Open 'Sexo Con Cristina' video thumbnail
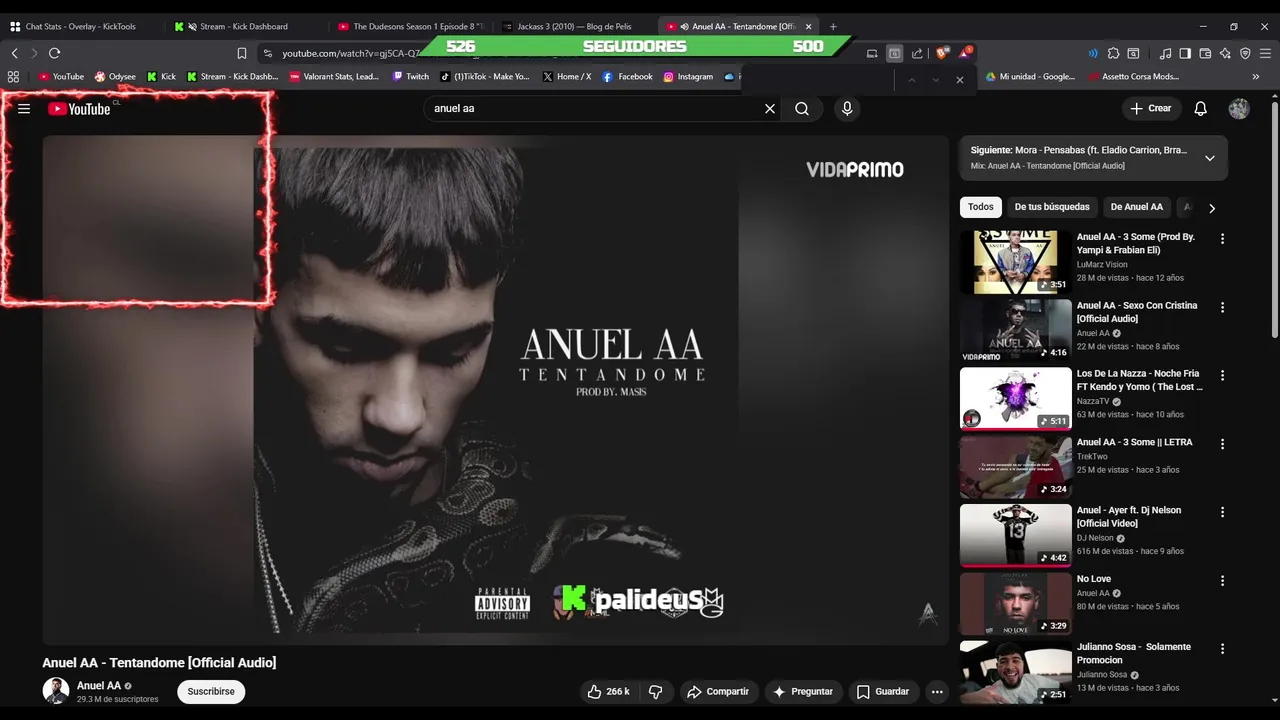Viewport: 1280px width, 720px height. coord(1015,330)
